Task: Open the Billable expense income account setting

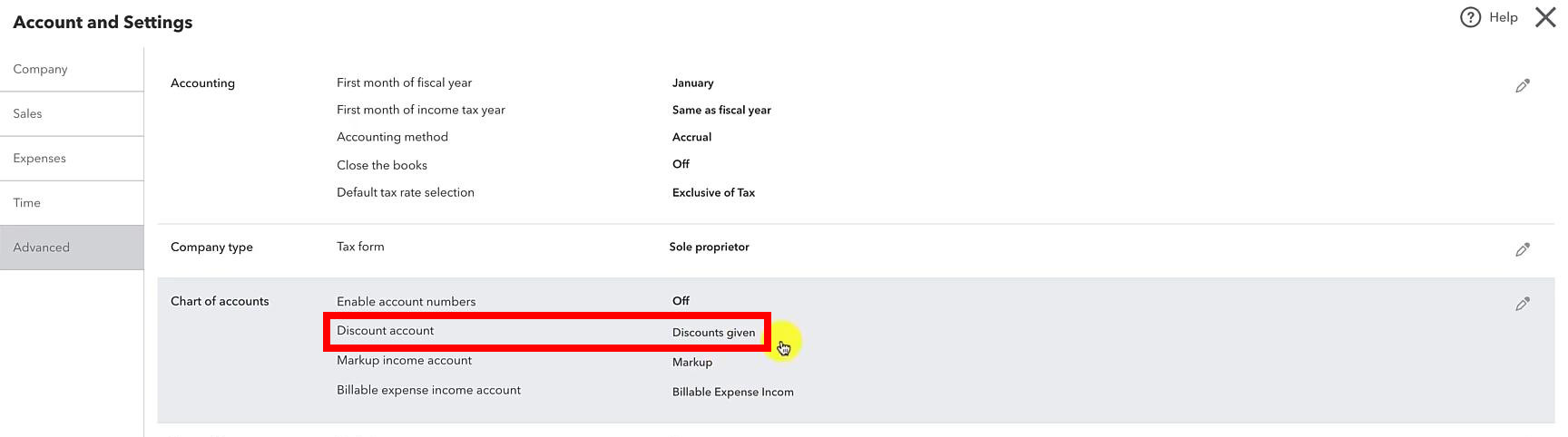Action: pyautogui.click(x=428, y=390)
